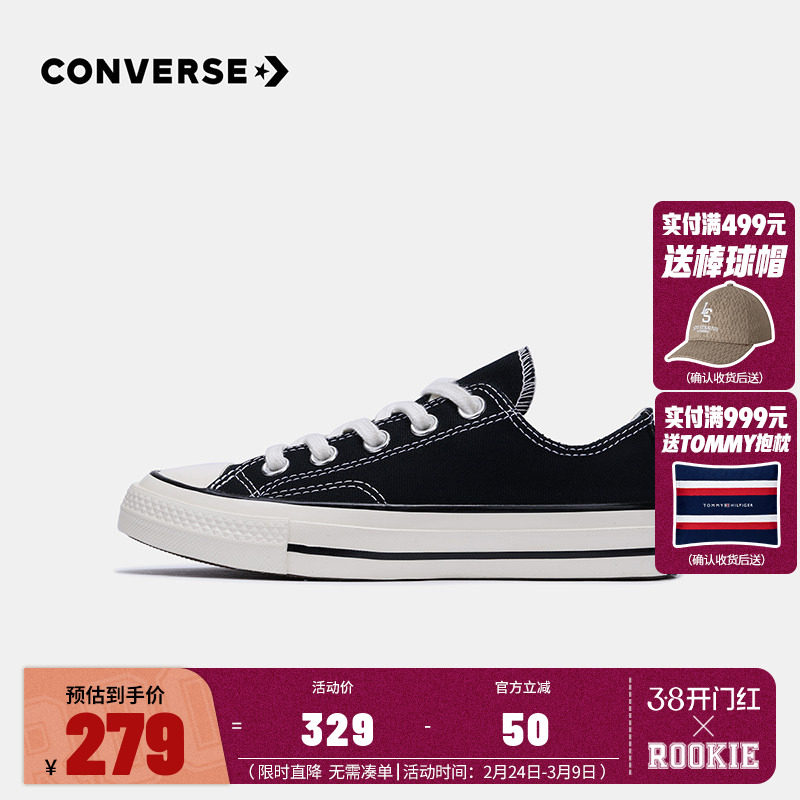Image resolution: width=800 pixels, height=800 pixels.
Task: Open the 实付满999元 送TOMMY抱枕 promo banner
Action: pyautogui.click(x=726, y=483)
